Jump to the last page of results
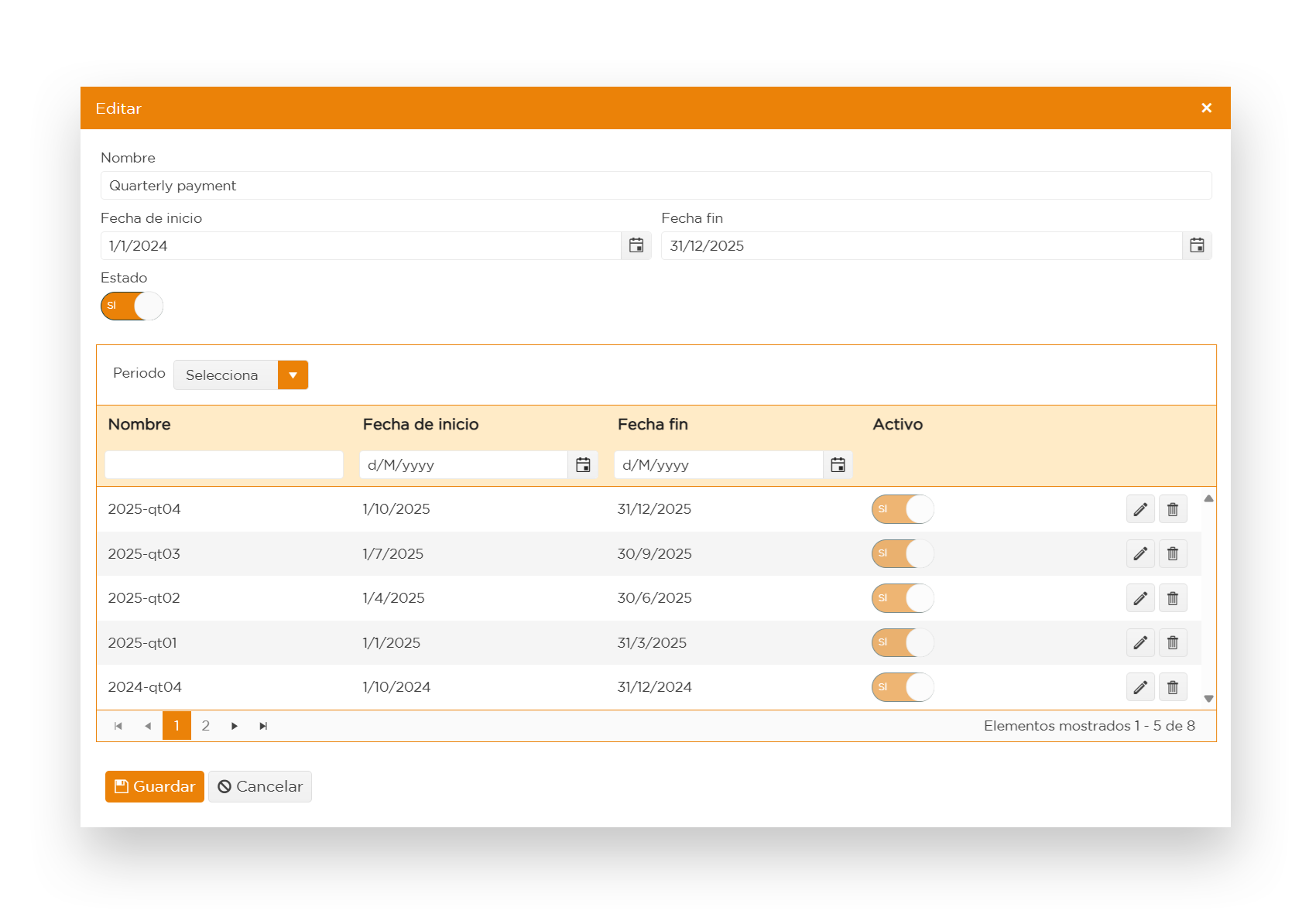Viewport: 1309px width, 924px height. click(x=263, y=726)
